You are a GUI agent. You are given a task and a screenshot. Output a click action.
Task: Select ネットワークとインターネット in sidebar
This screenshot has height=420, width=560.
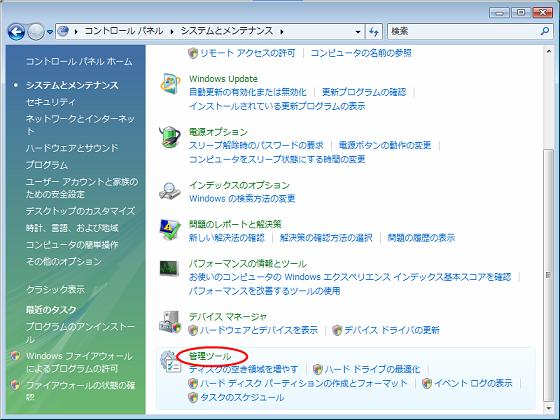pyautogui.click(x=80, y=125)
